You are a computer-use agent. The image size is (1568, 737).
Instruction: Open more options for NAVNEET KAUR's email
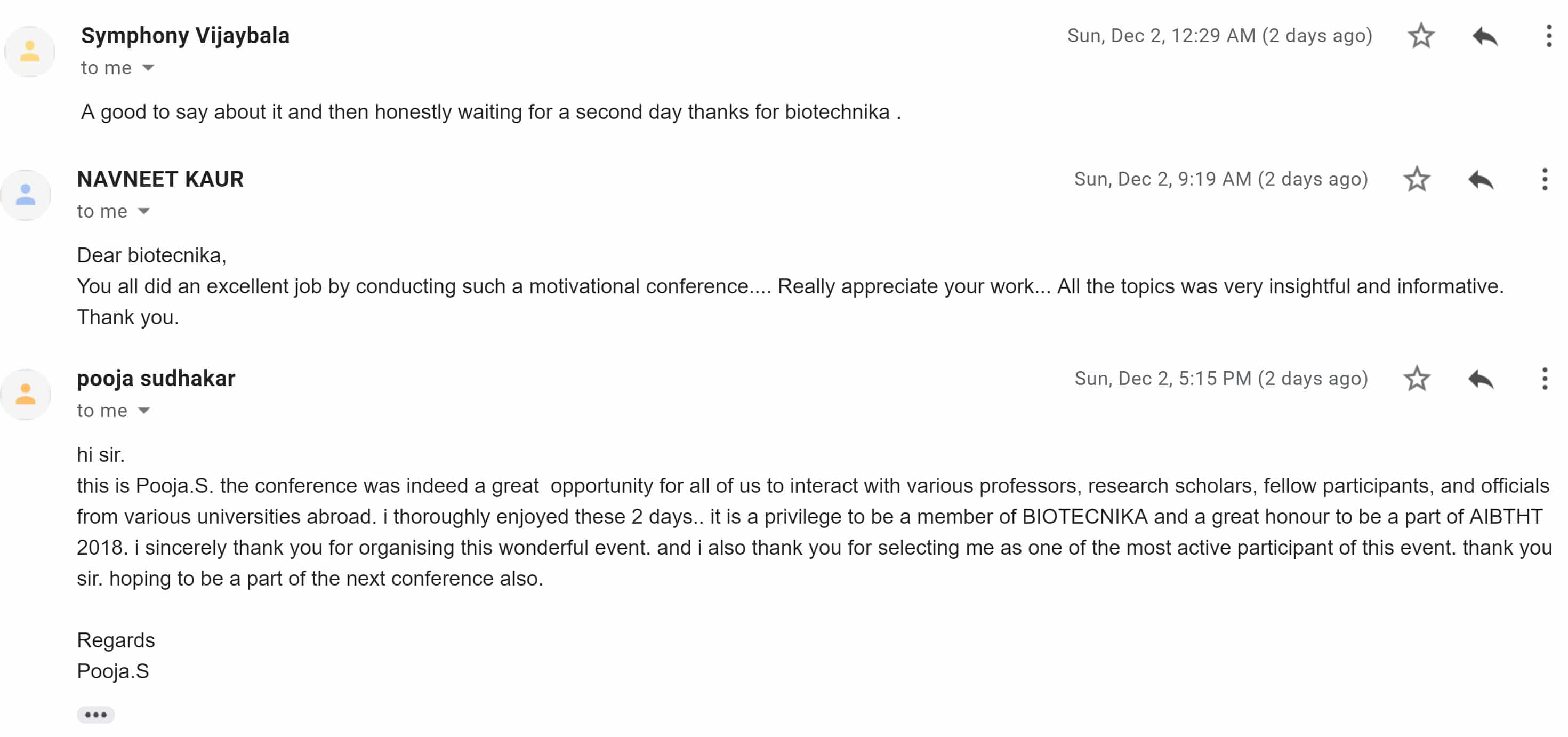[x=1544, y=179]
